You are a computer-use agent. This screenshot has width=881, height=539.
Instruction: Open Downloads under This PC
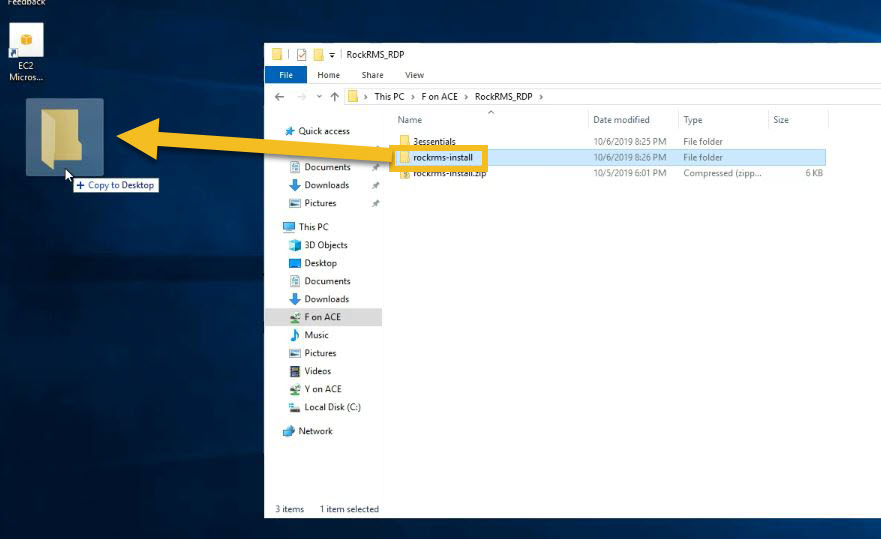coord(326,299)
